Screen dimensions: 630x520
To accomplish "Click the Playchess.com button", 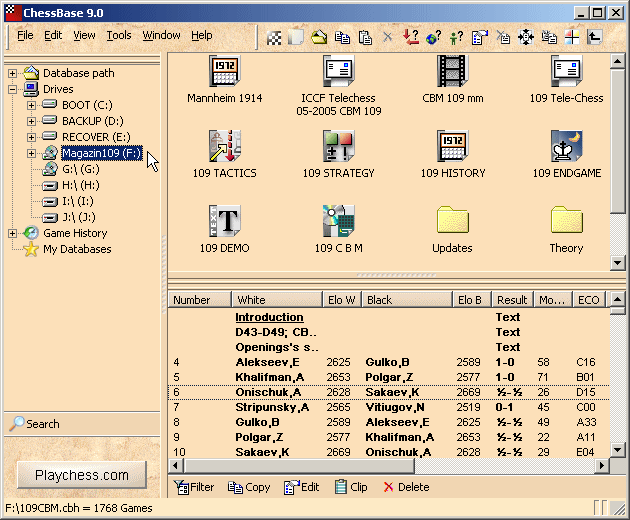I will [x=82, y=475].
